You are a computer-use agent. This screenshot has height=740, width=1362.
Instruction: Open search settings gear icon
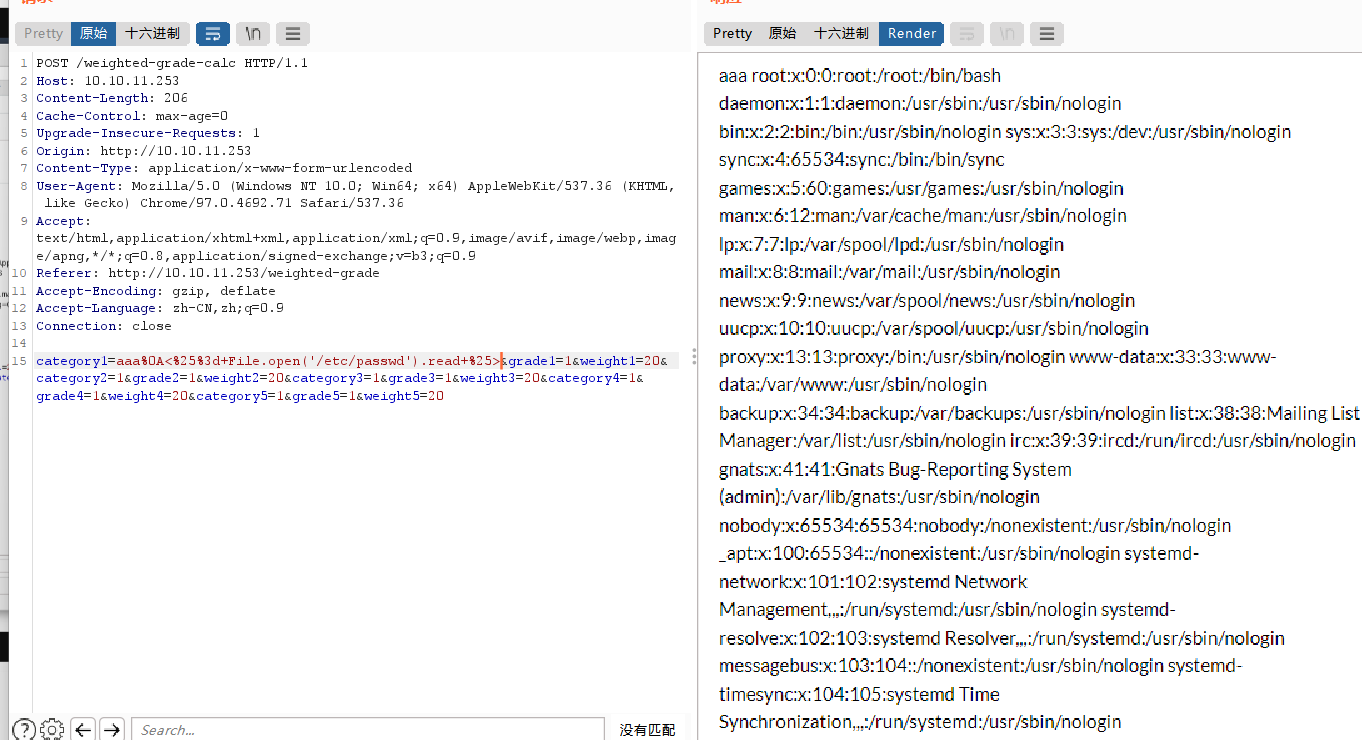(x=53, y=729)
